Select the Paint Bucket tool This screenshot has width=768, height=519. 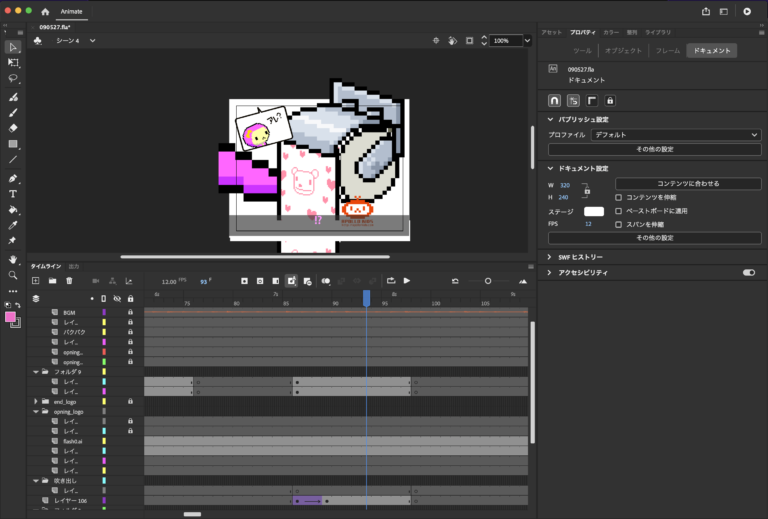tap(13, 210)
